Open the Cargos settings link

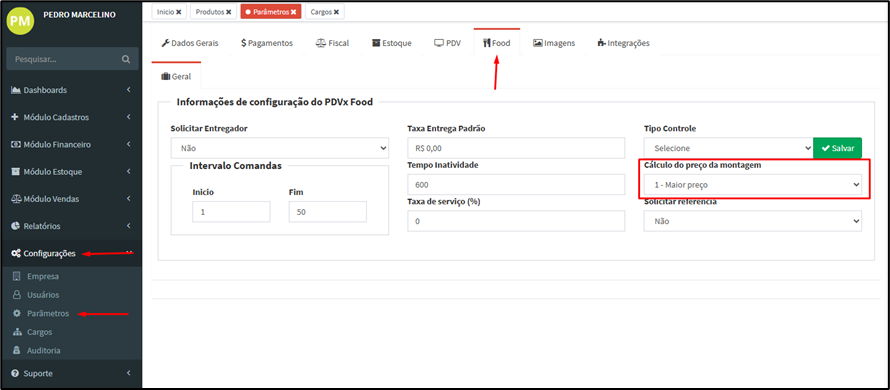tap(40, 332)
